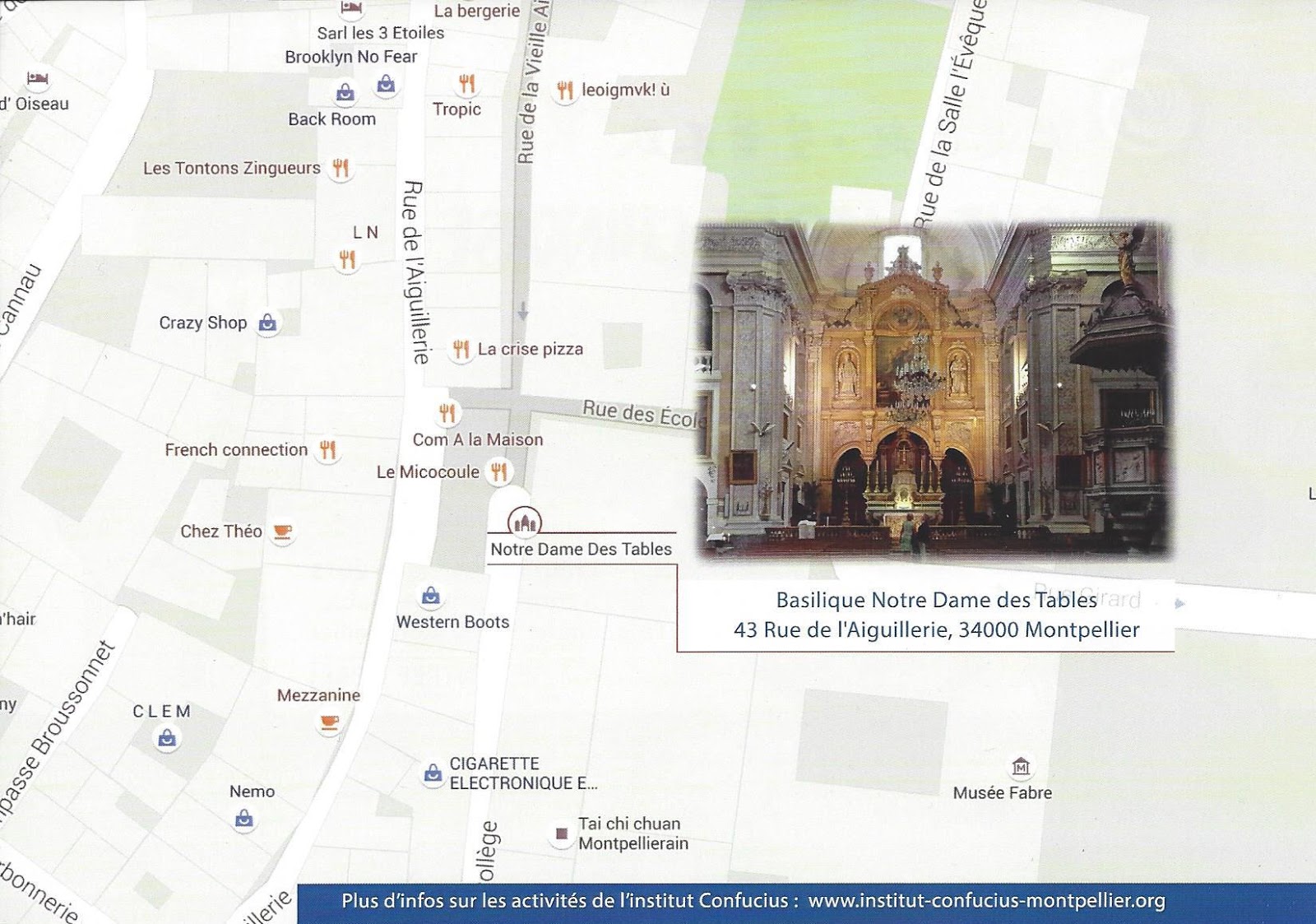Select the fork icon beside Les Tontons Zingueurs
This screenshot has height=924, width=1316.
tap(341, 168)
